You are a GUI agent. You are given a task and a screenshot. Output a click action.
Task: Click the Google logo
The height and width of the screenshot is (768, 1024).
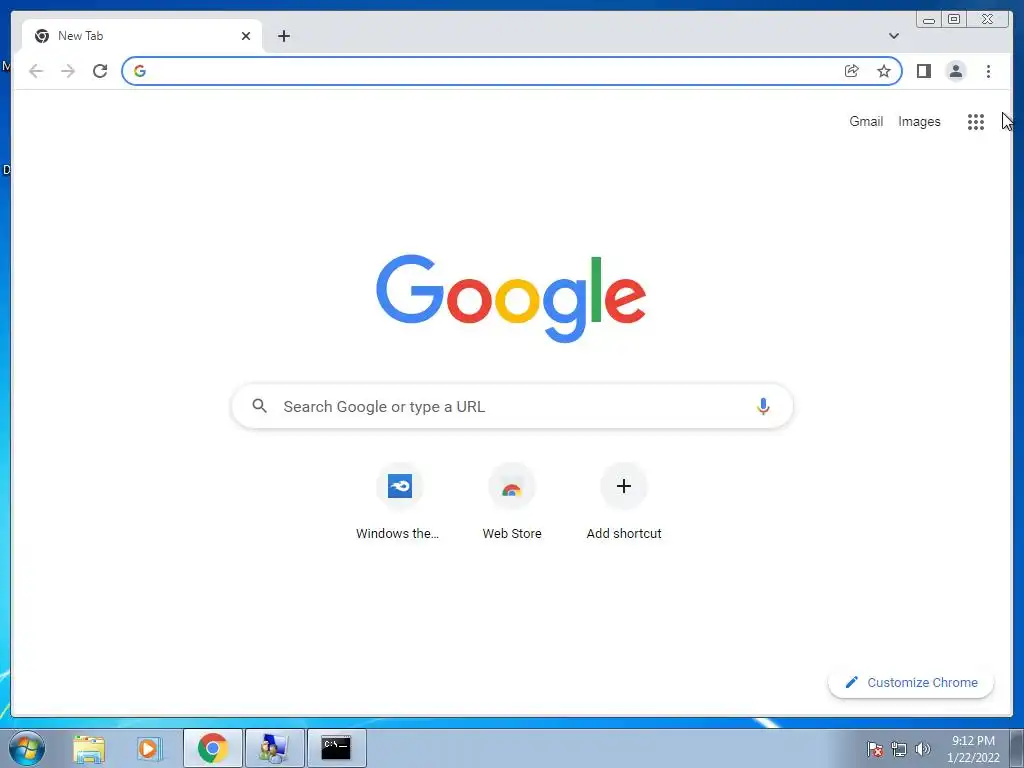coord(511,298)
